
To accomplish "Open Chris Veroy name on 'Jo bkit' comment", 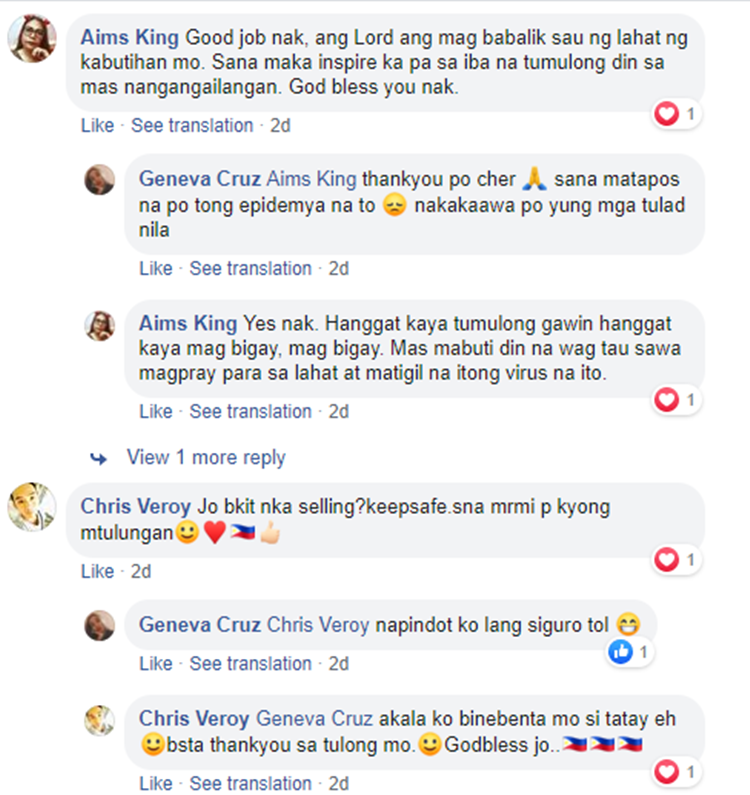I will [135, 506].
